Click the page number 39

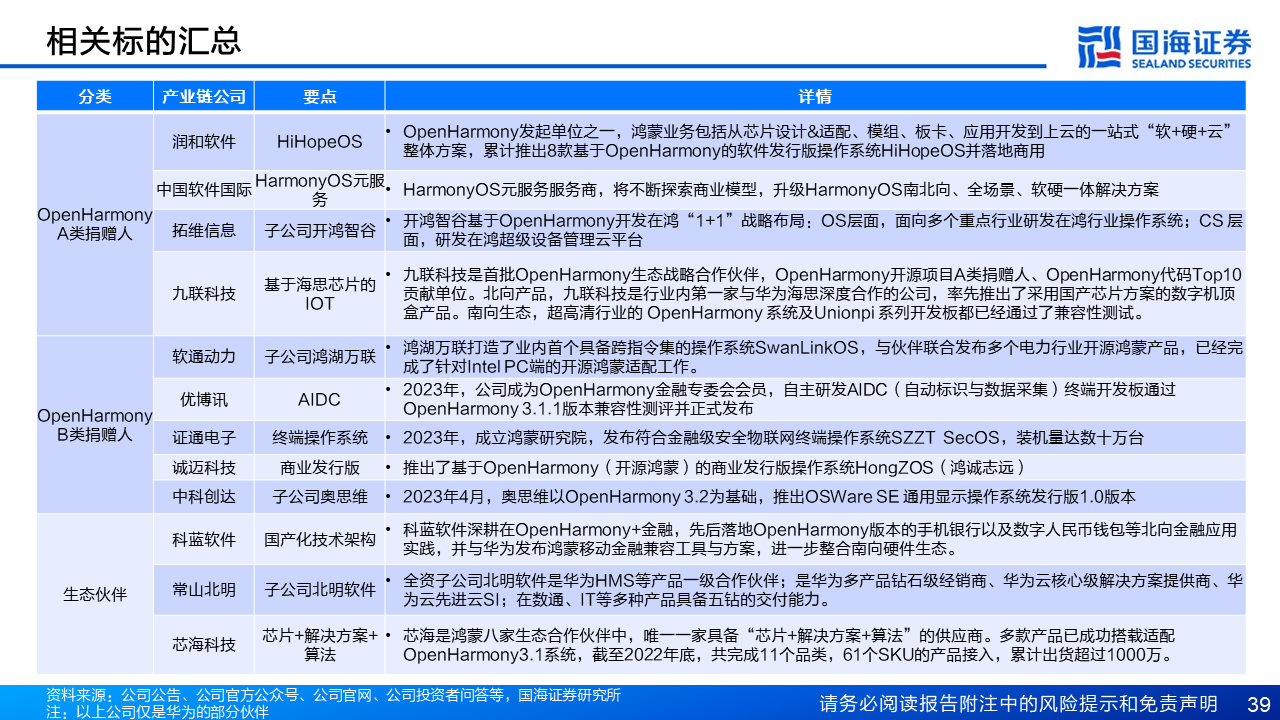(x=1258, y=703)
